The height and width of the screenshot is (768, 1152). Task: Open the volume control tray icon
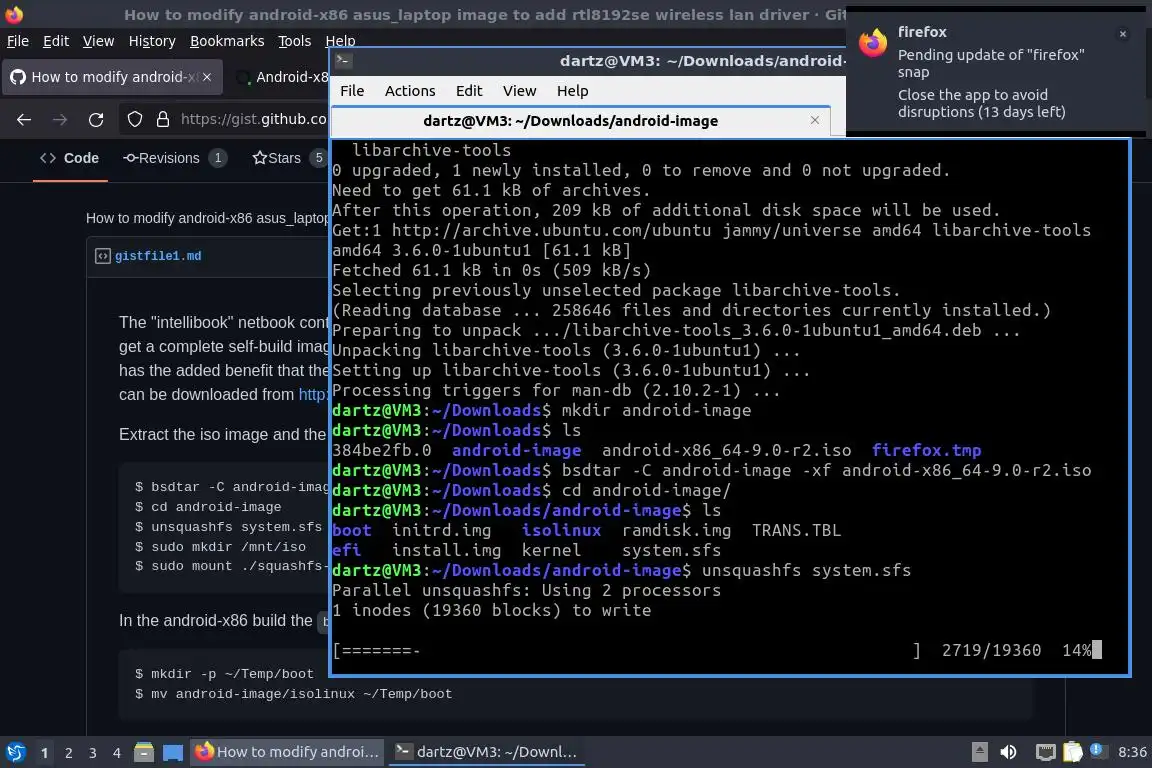coord(1008,753)
